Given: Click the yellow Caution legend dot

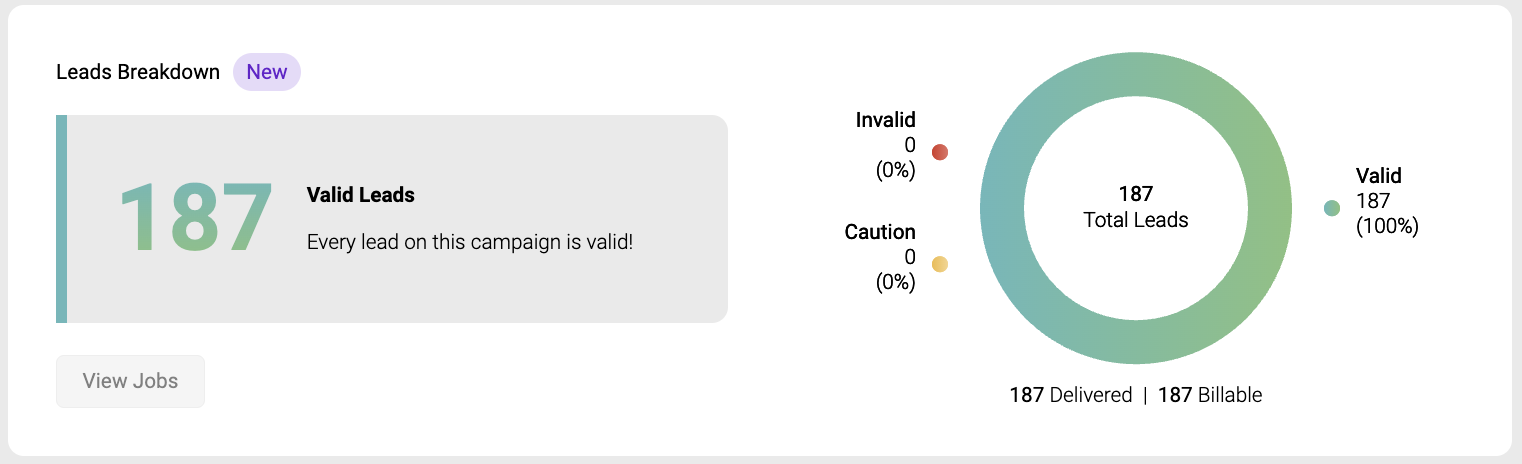Looking at the screenshot, I should [x=940, y=264].
